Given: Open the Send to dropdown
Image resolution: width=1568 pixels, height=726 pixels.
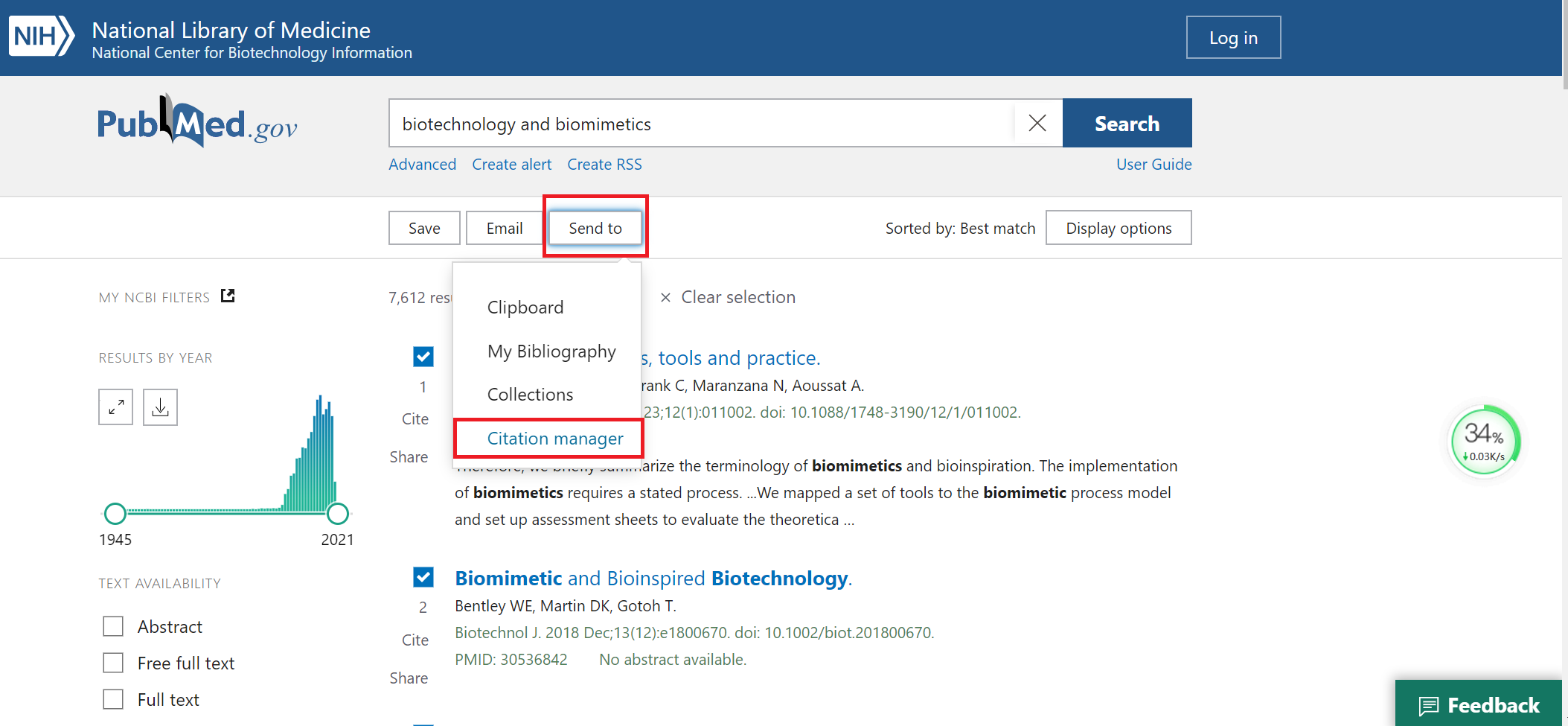Looking at the screenshot, I should [x=595, y=228].
